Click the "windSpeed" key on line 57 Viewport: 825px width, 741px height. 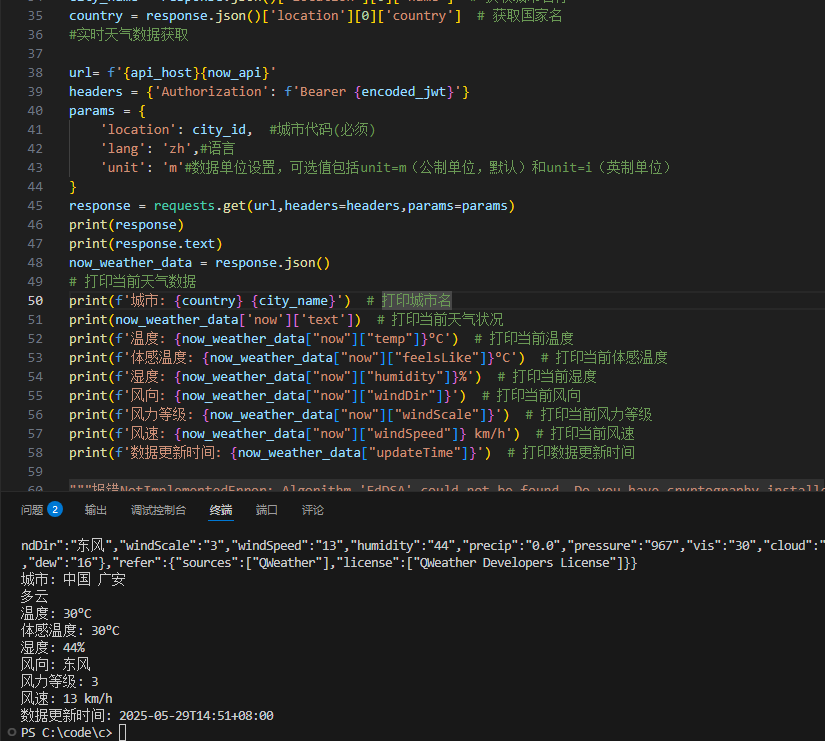pos(412,434)
